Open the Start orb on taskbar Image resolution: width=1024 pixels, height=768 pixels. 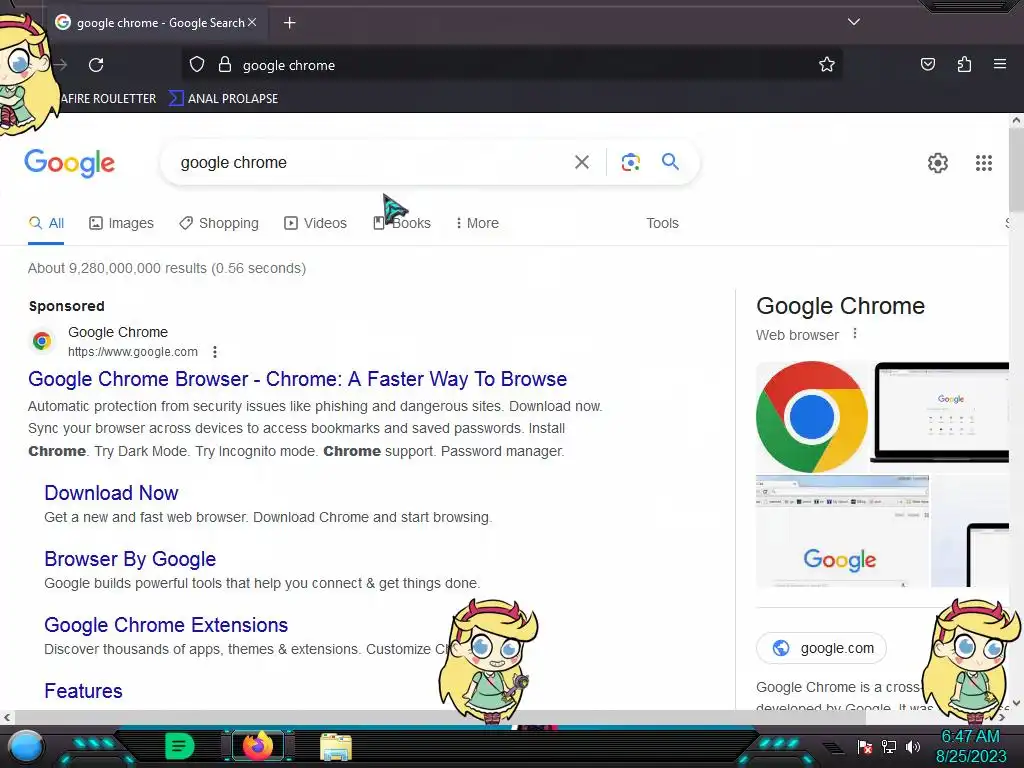point(25,747)
